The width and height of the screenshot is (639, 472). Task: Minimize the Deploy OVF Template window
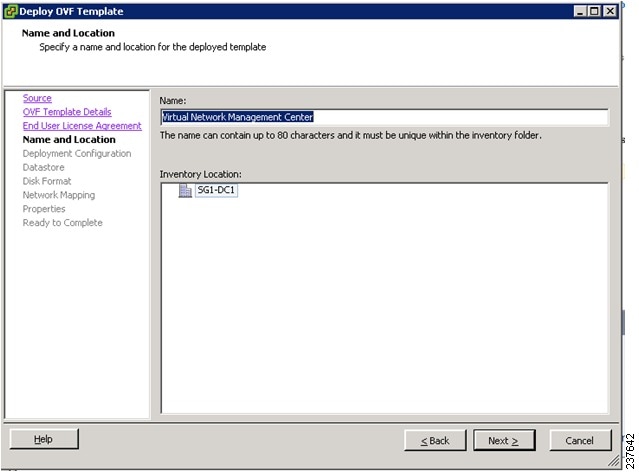click(x=580, y=11)
